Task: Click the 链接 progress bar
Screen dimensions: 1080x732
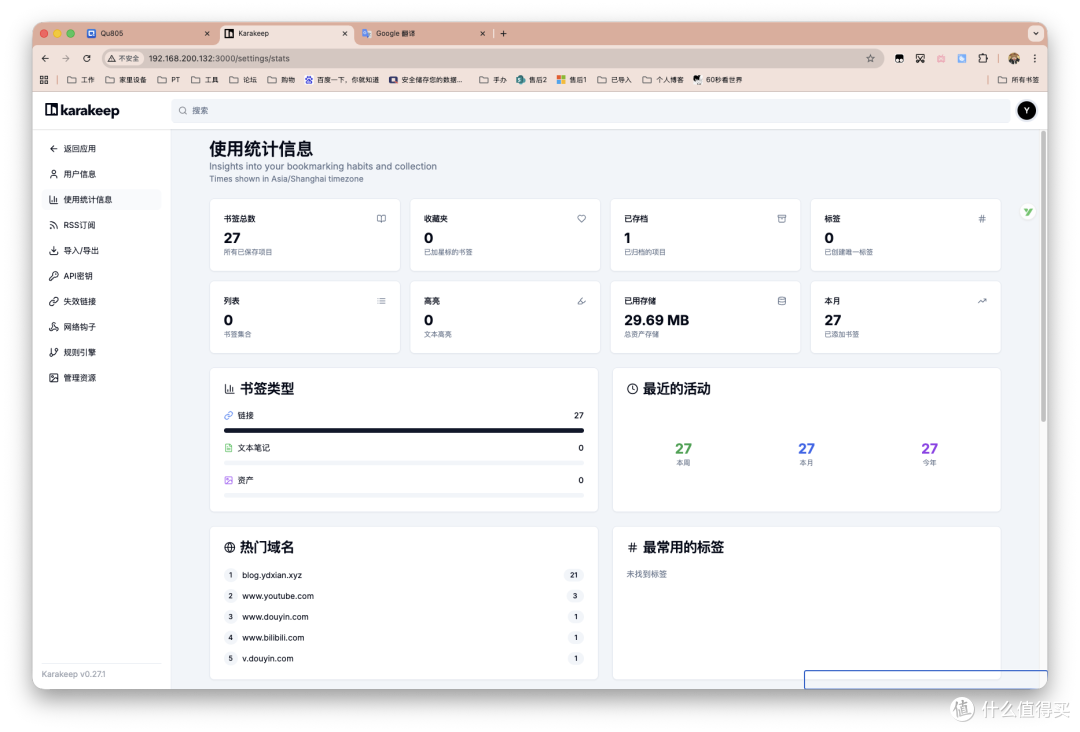Action: coord(404,430)
